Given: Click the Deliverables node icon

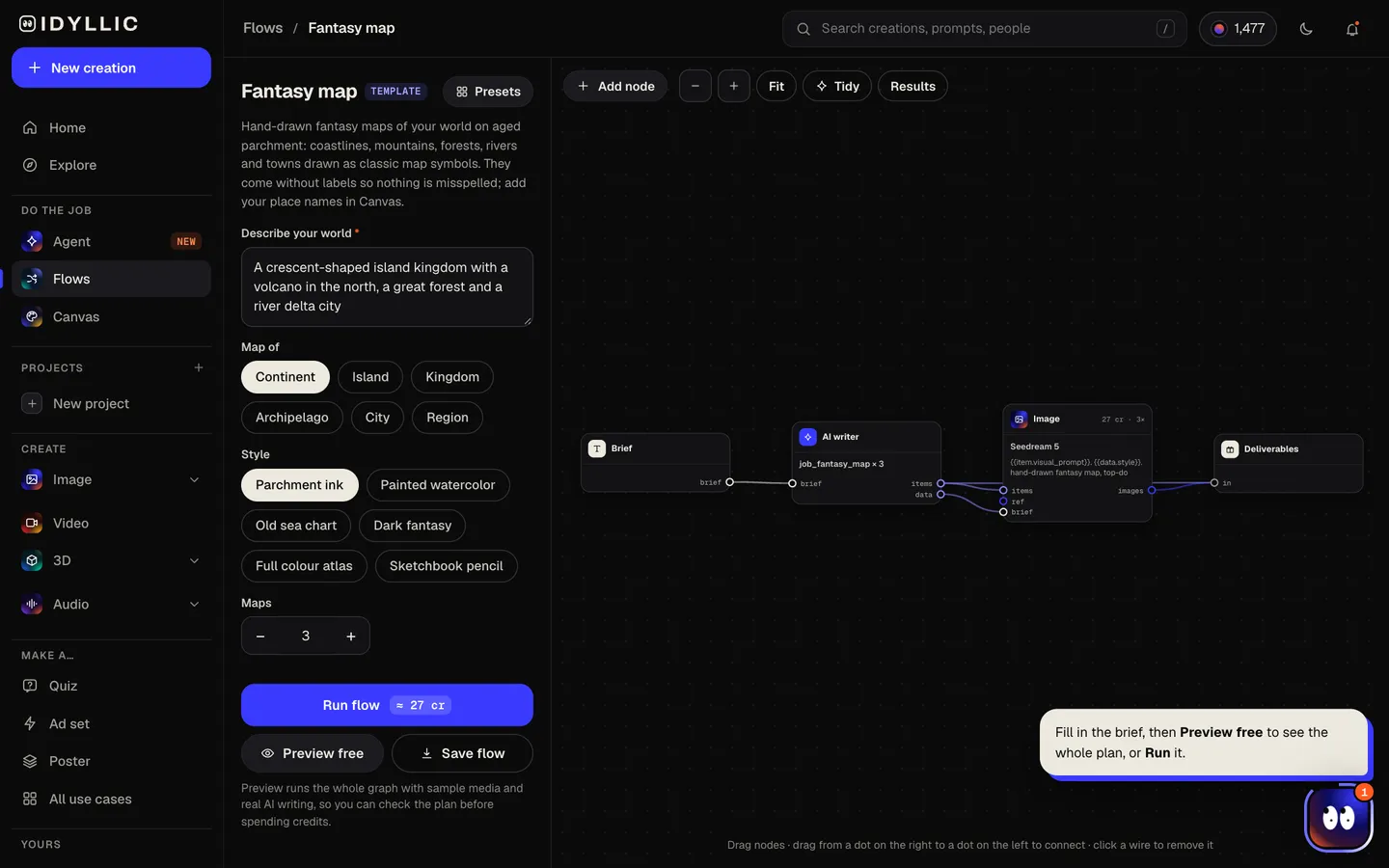Looking at the screenshot, I should pyautogui.click(x=1230, y=449).
